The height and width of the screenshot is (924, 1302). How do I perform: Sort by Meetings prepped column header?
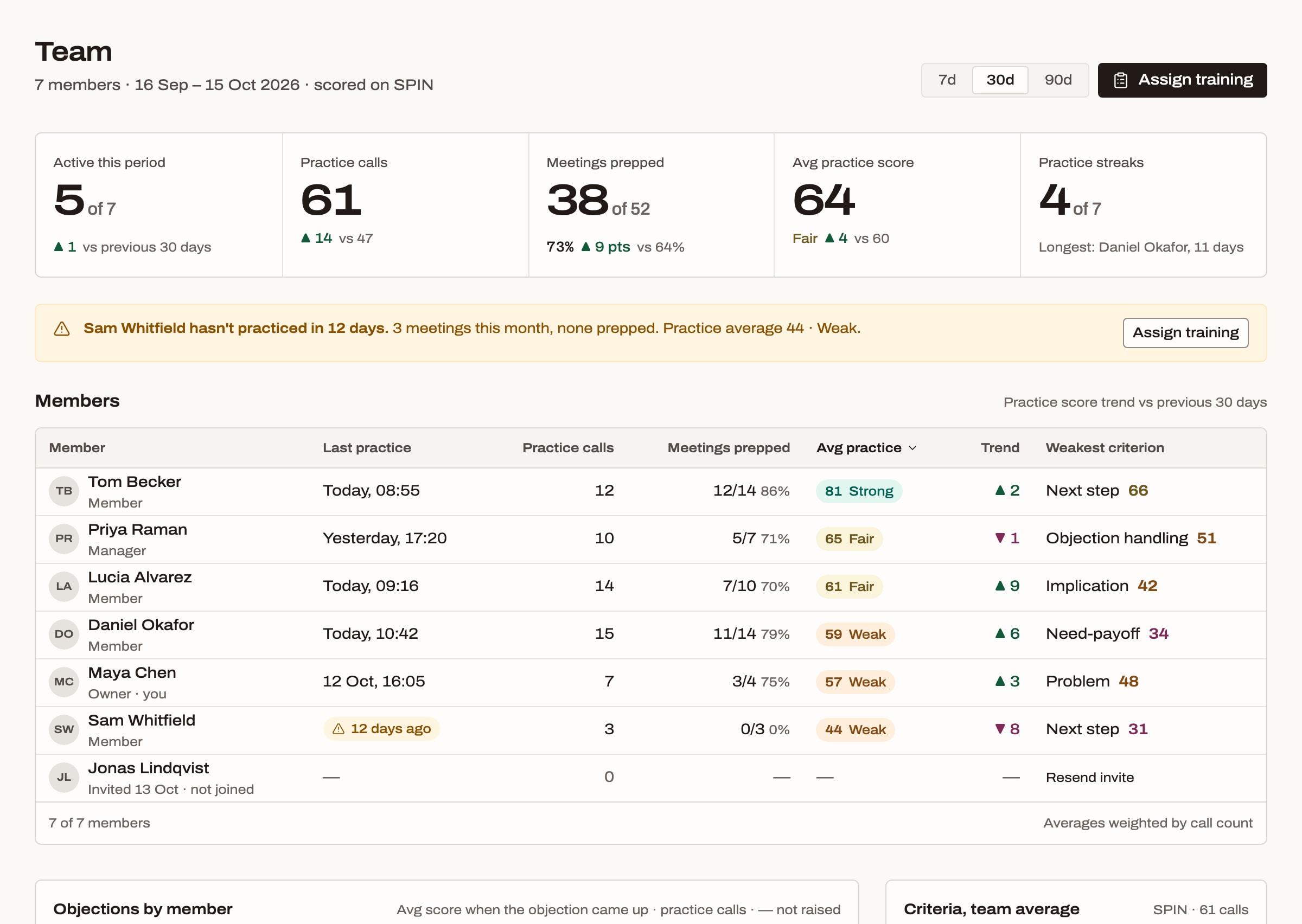pos(729,448)
